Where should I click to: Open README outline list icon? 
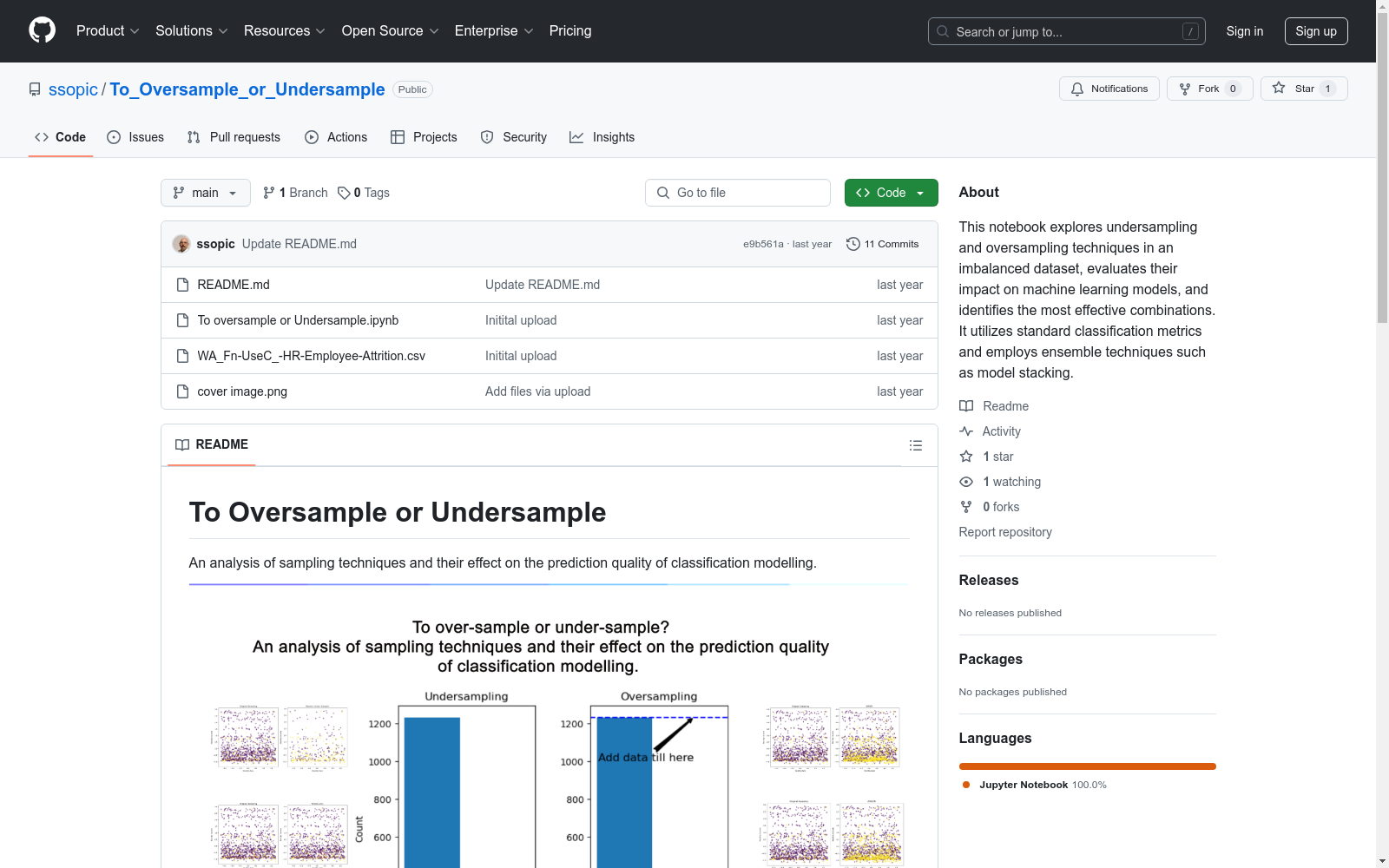pos(916,445)
